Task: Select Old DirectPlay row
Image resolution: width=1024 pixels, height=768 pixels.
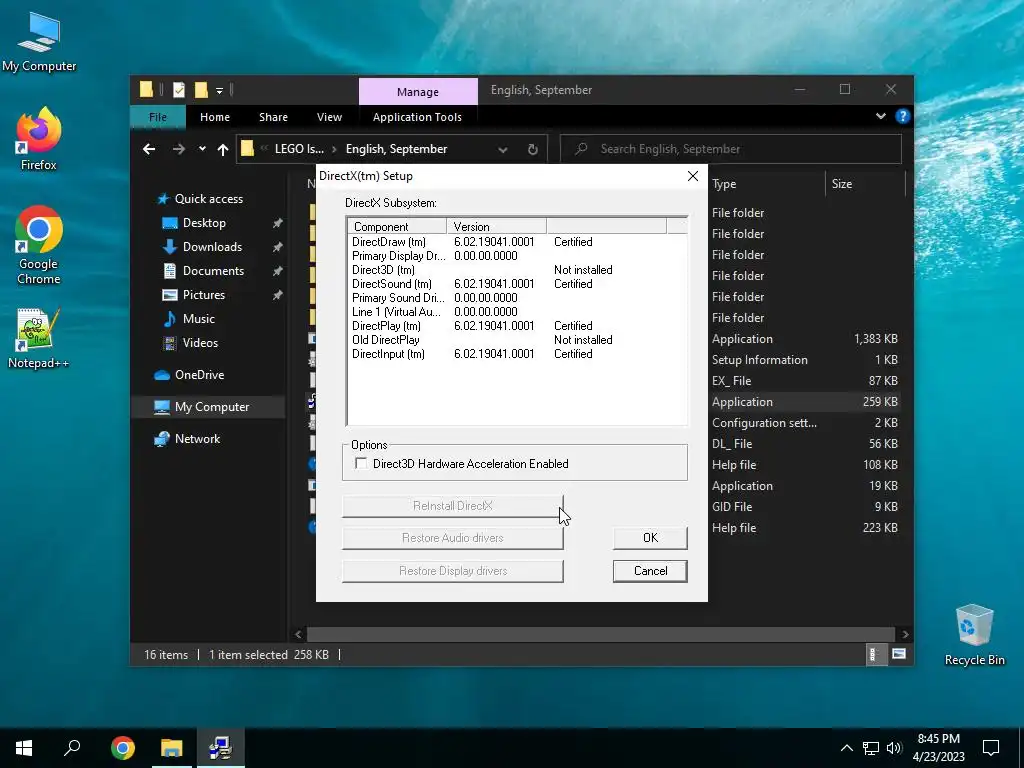Action: 517,340
